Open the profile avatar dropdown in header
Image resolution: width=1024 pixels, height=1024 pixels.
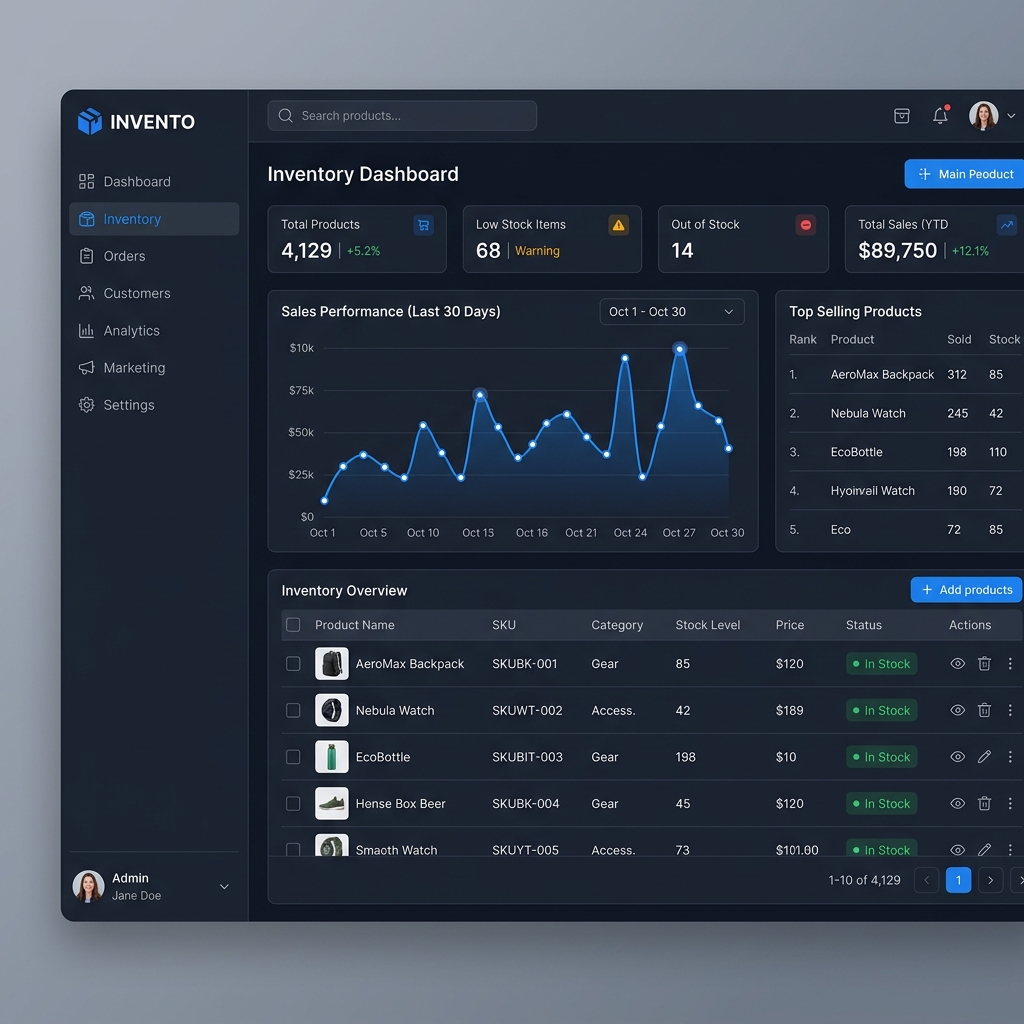click(x=991, y=116)
